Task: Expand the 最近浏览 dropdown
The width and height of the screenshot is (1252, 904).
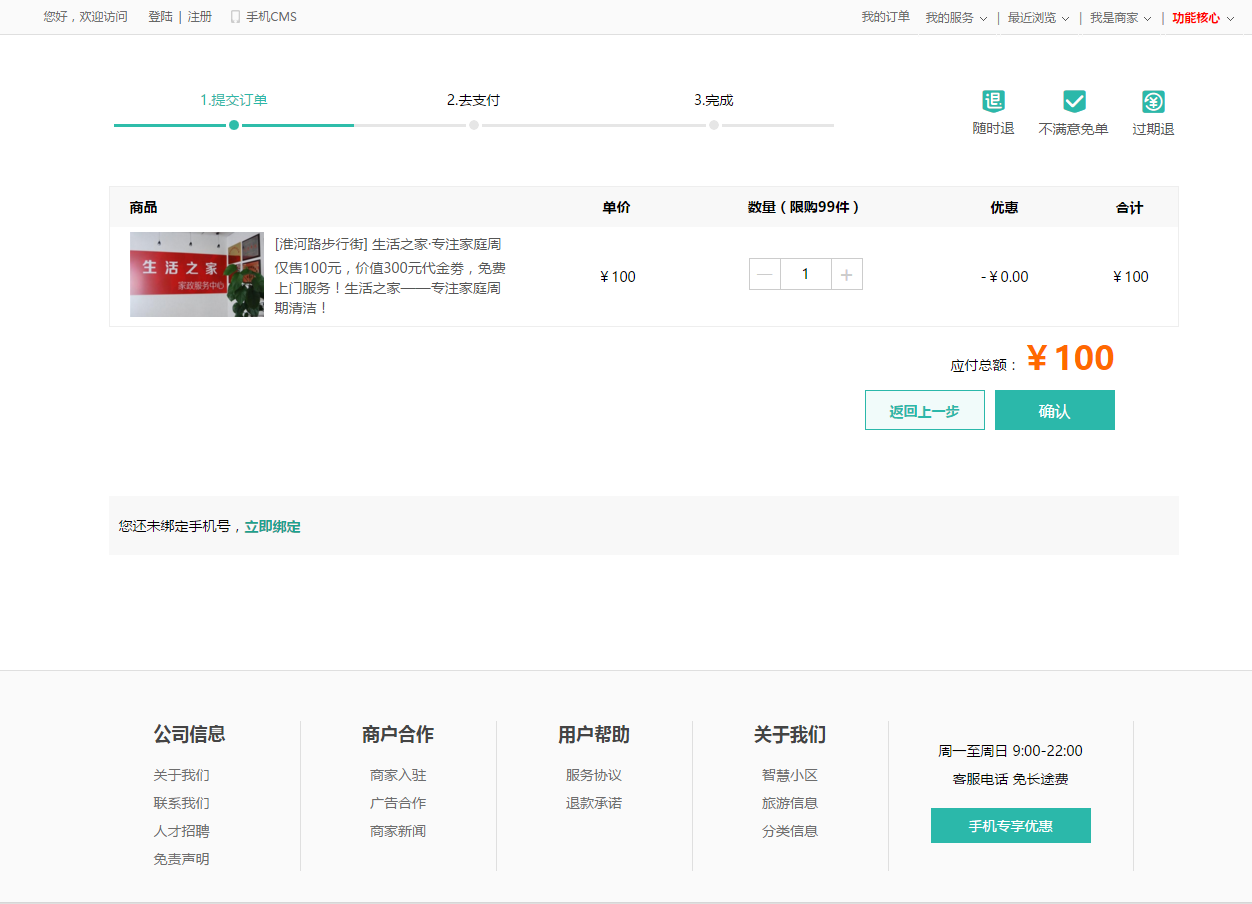Action: pyautogui.click(x=1038, y=18)
